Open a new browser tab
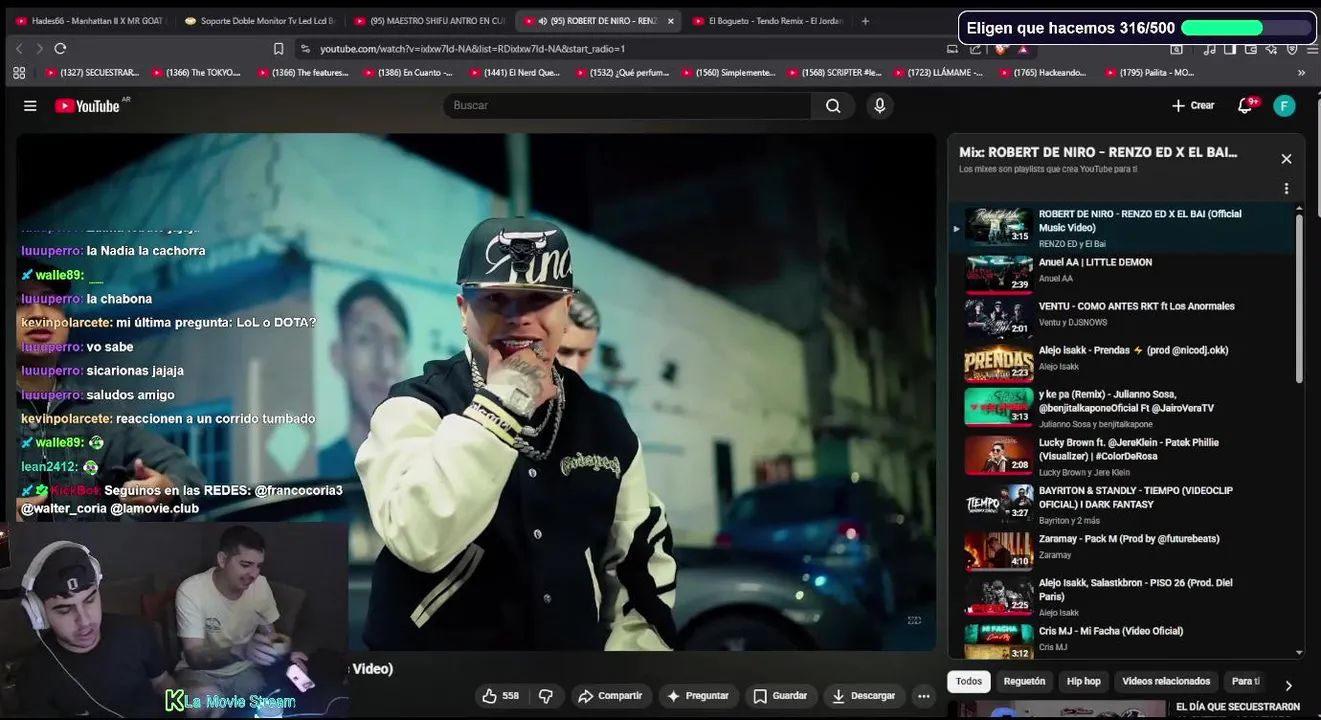This screenshot has height=720, width=1321. 865,20
